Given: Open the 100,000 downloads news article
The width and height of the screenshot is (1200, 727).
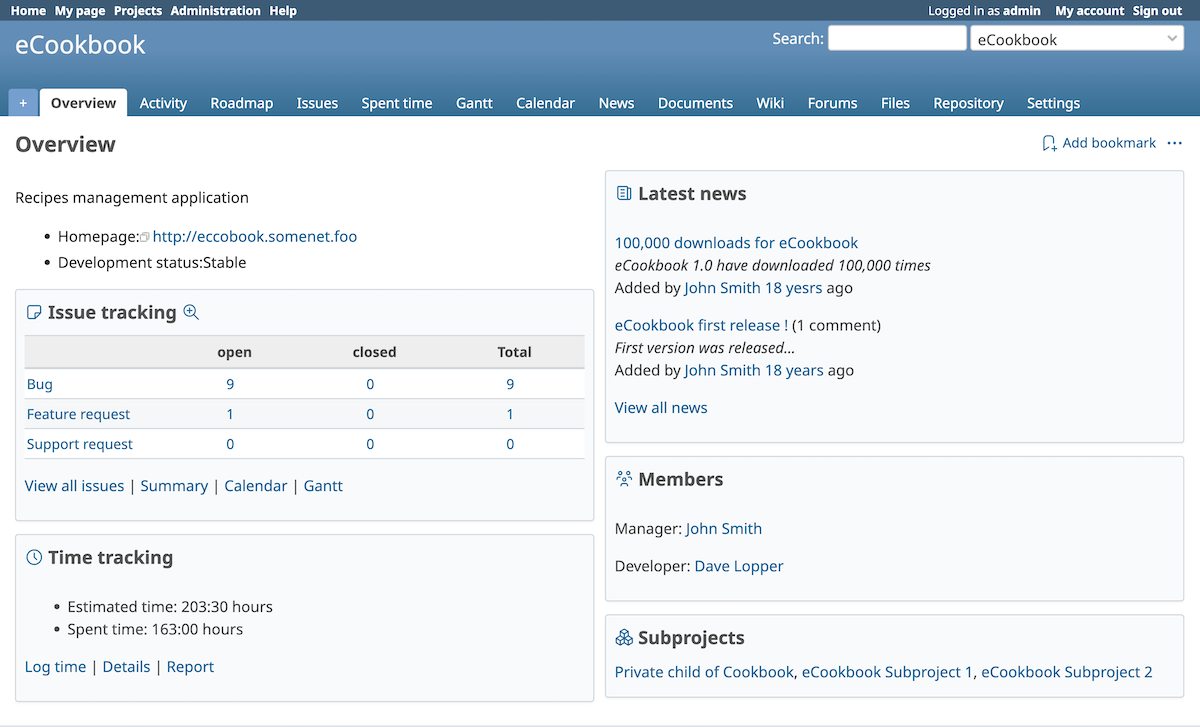Looking at the screenshot, I should [736, 243].
